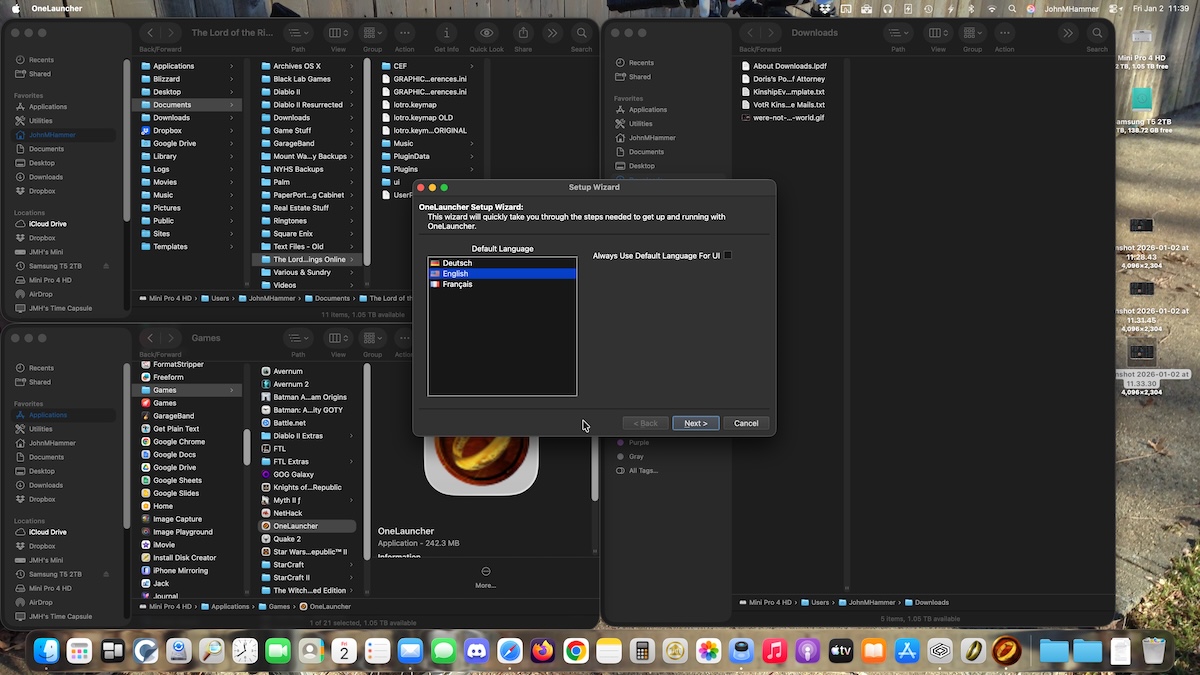The image size is (1200, 675).
Task: Click AirDrop in Lord of the Rings sidebar
Action: click(41, 294)
